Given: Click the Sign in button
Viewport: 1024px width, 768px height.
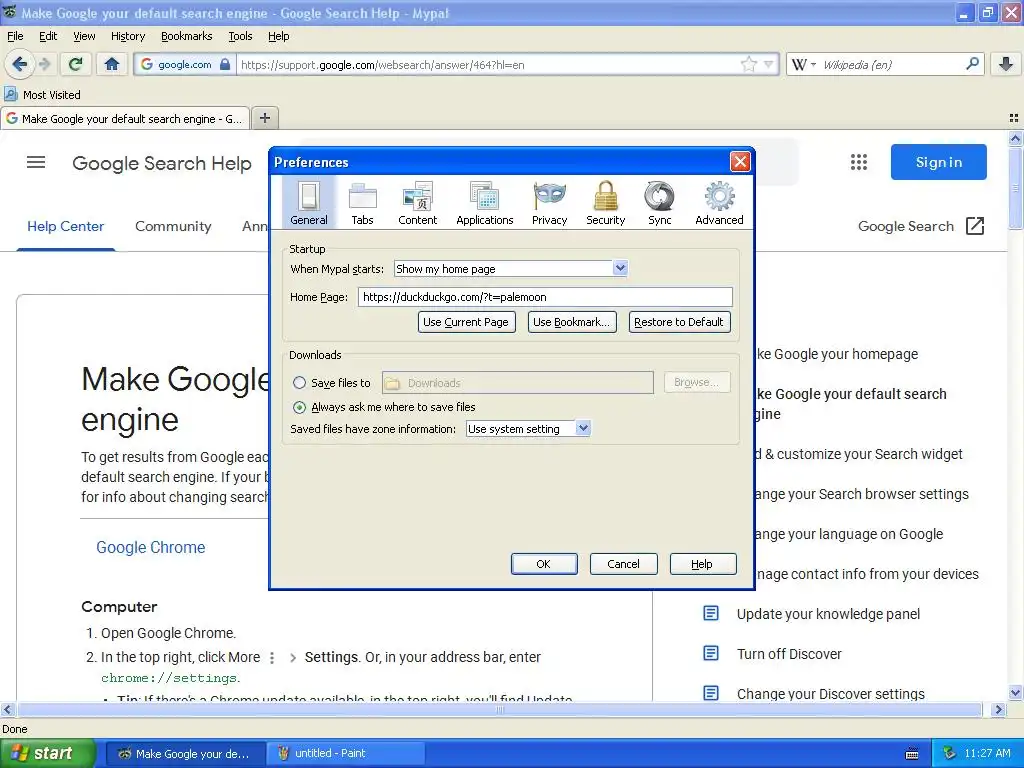Looking at the screenshot, I should point(938,162).
